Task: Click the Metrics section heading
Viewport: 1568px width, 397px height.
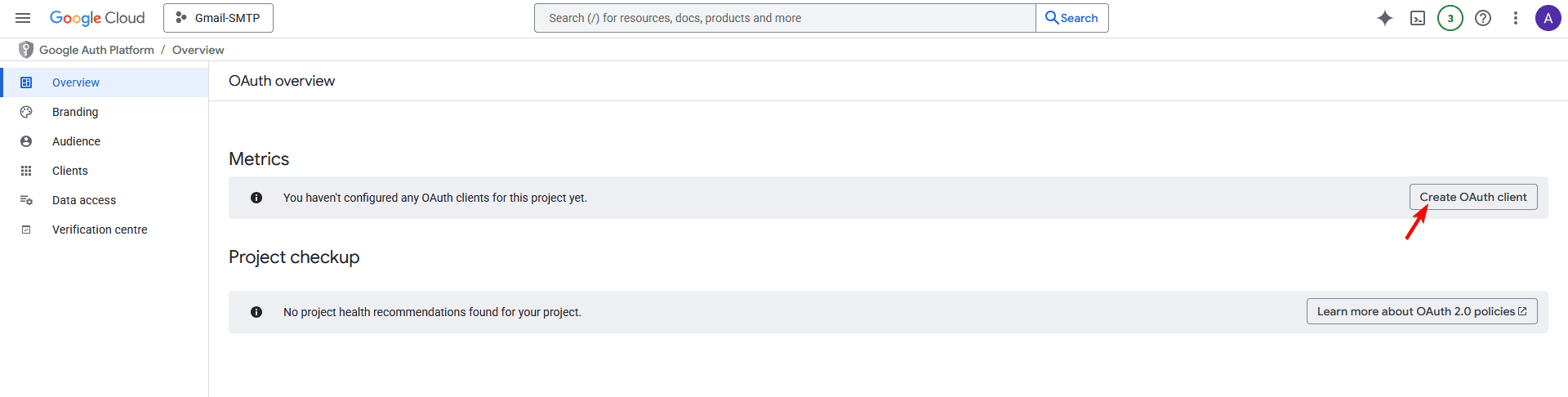Action: [x=259, y=159]
